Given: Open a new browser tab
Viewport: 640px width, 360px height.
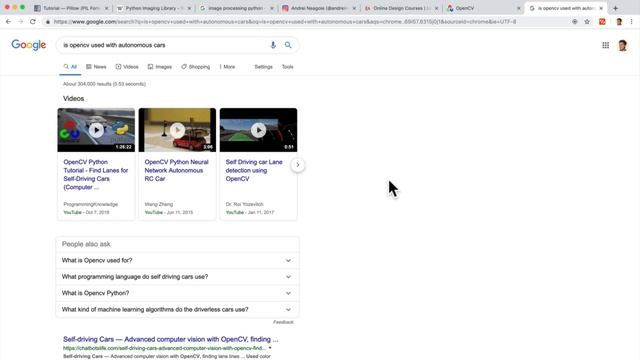Looking at the screenshot, I should pyautogui.click(x=616, y=8).
